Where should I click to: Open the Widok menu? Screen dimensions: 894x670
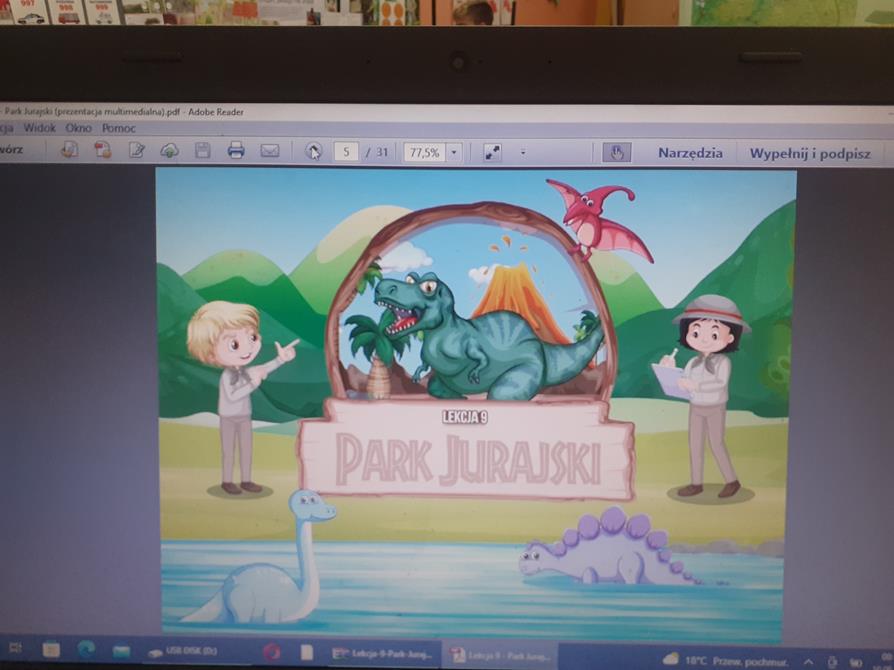point(40,128)
